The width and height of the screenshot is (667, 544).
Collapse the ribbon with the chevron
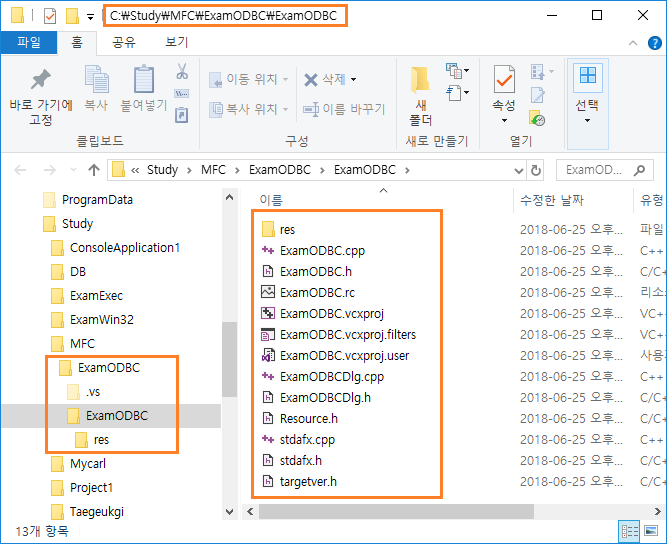pyautogui.click(x=633, y=43)
